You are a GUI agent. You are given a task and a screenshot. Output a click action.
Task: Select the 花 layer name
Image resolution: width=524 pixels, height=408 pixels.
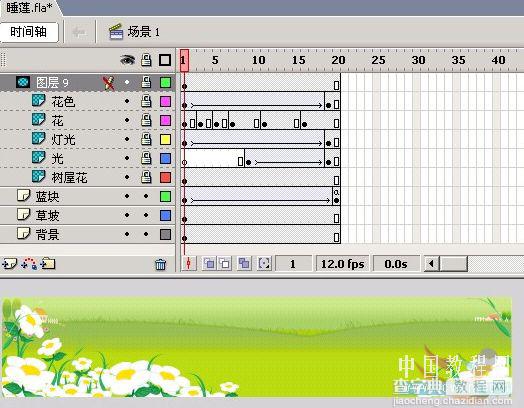57,120
